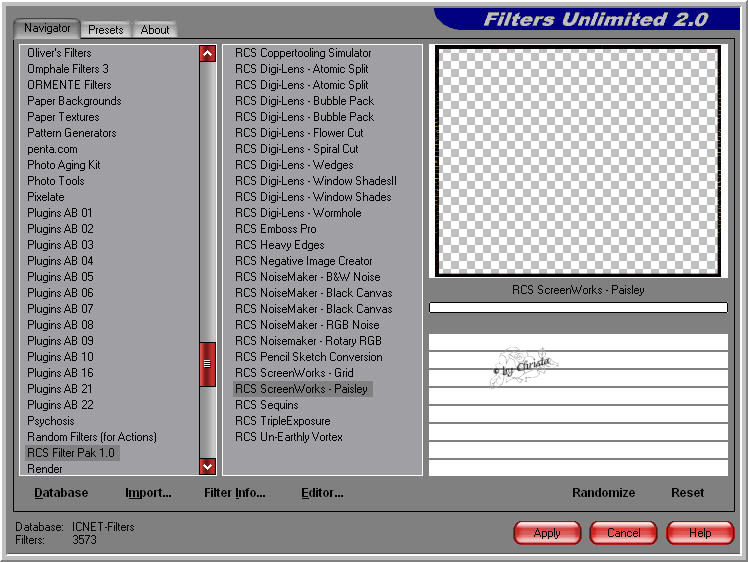Select penta.com category
The image size is (748, 562).
pos(52,149)
